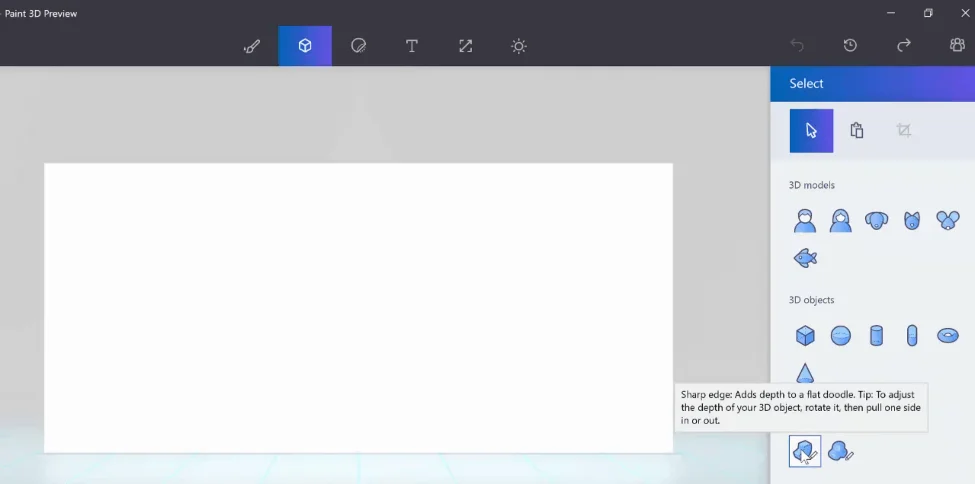Screen dimensions: 975x484
Task: Open the Canvas settings tab
Action: click(465, 46)
